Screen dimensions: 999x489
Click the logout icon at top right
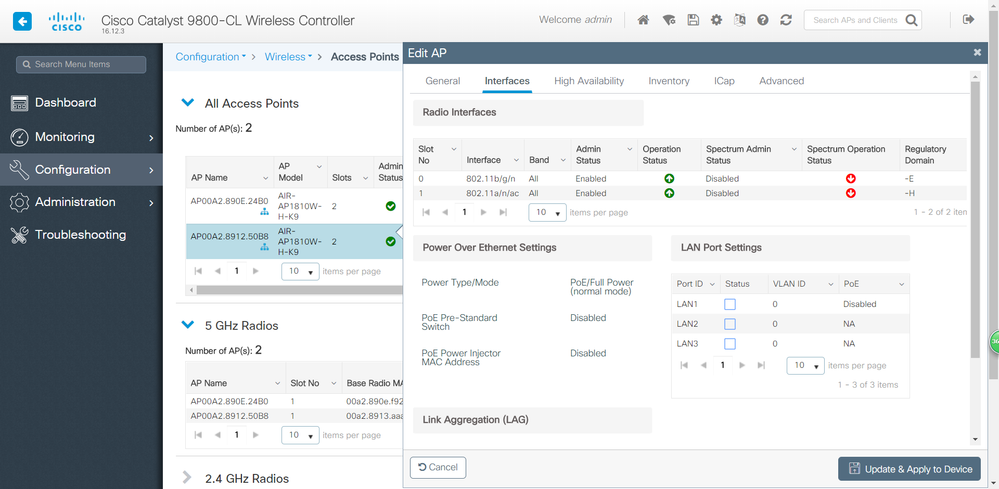(968, 20)
